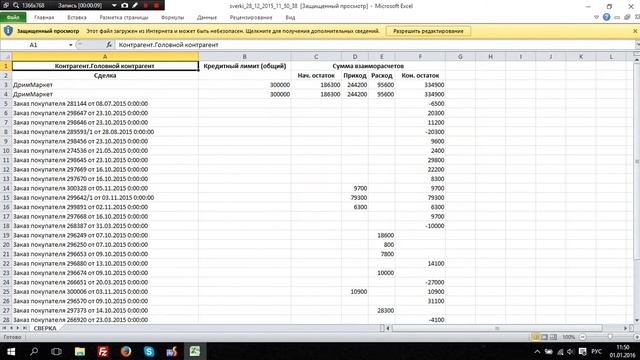The image size is (640, 360).
Task: Open File Explorer from taskbar
Action: [80, 351]
